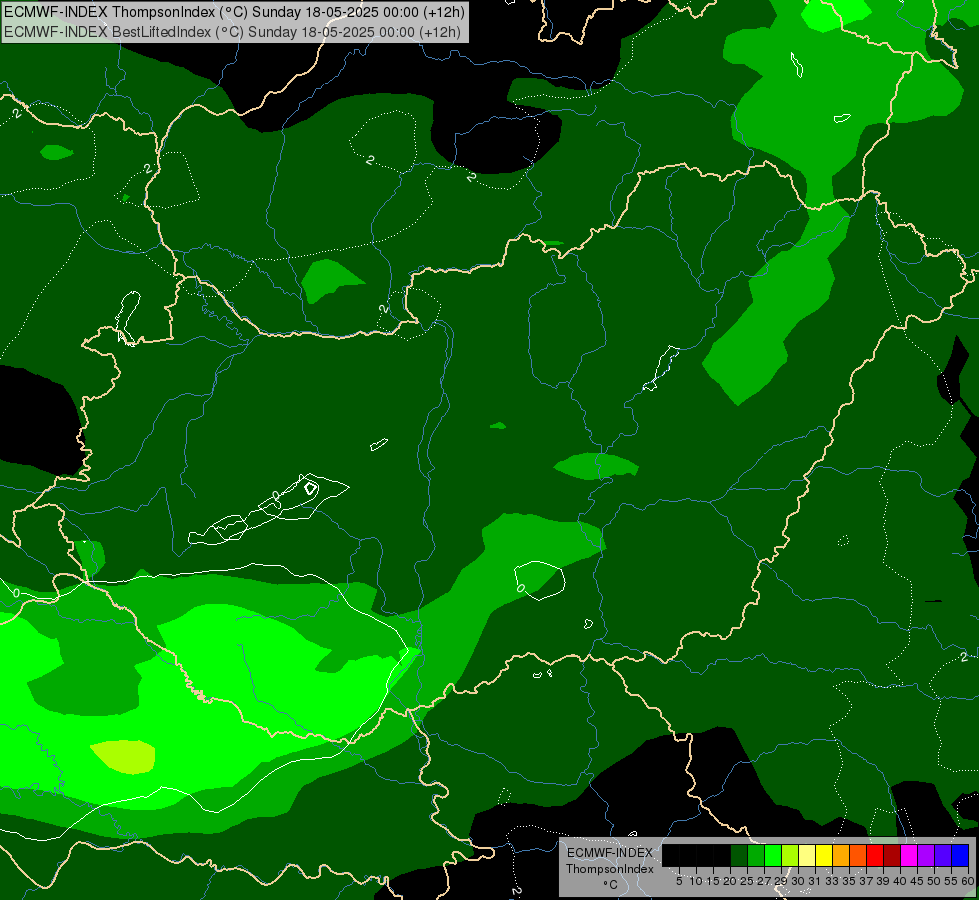Screen dimensions: 979x900
Task: Click the blue 55–60 legend swatch
Action: [x=960, y=856]
